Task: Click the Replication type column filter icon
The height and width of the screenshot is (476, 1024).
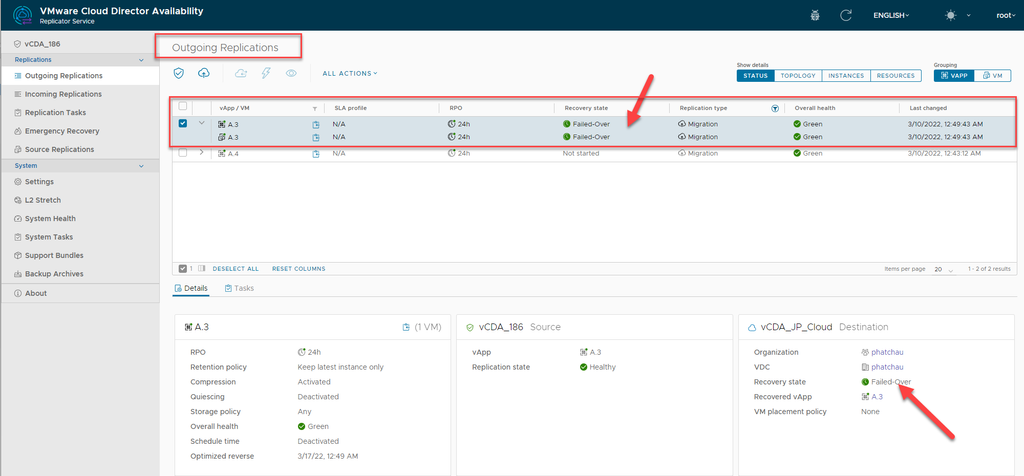Action: coord(774,108)
